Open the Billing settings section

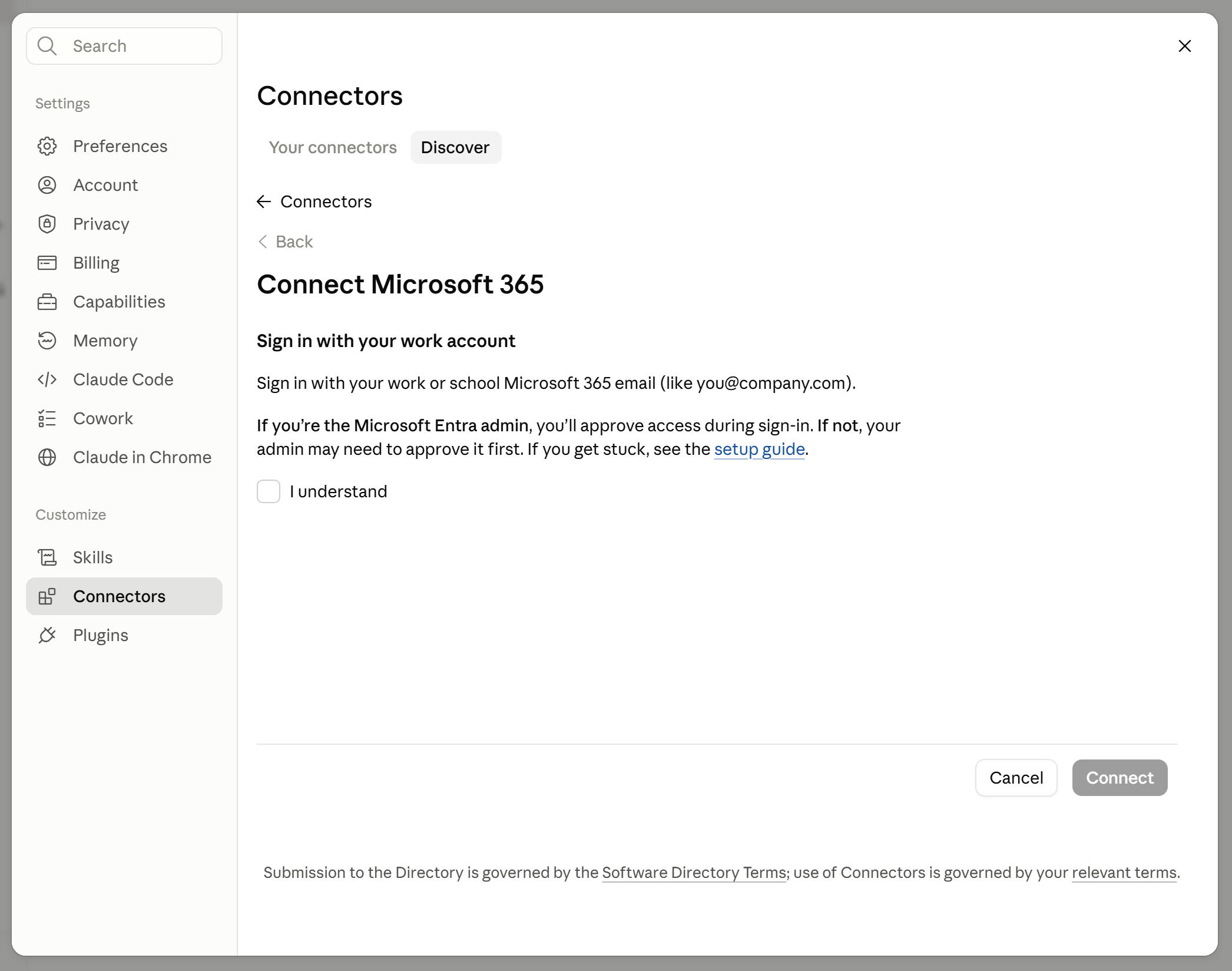[x=124, y=263]
